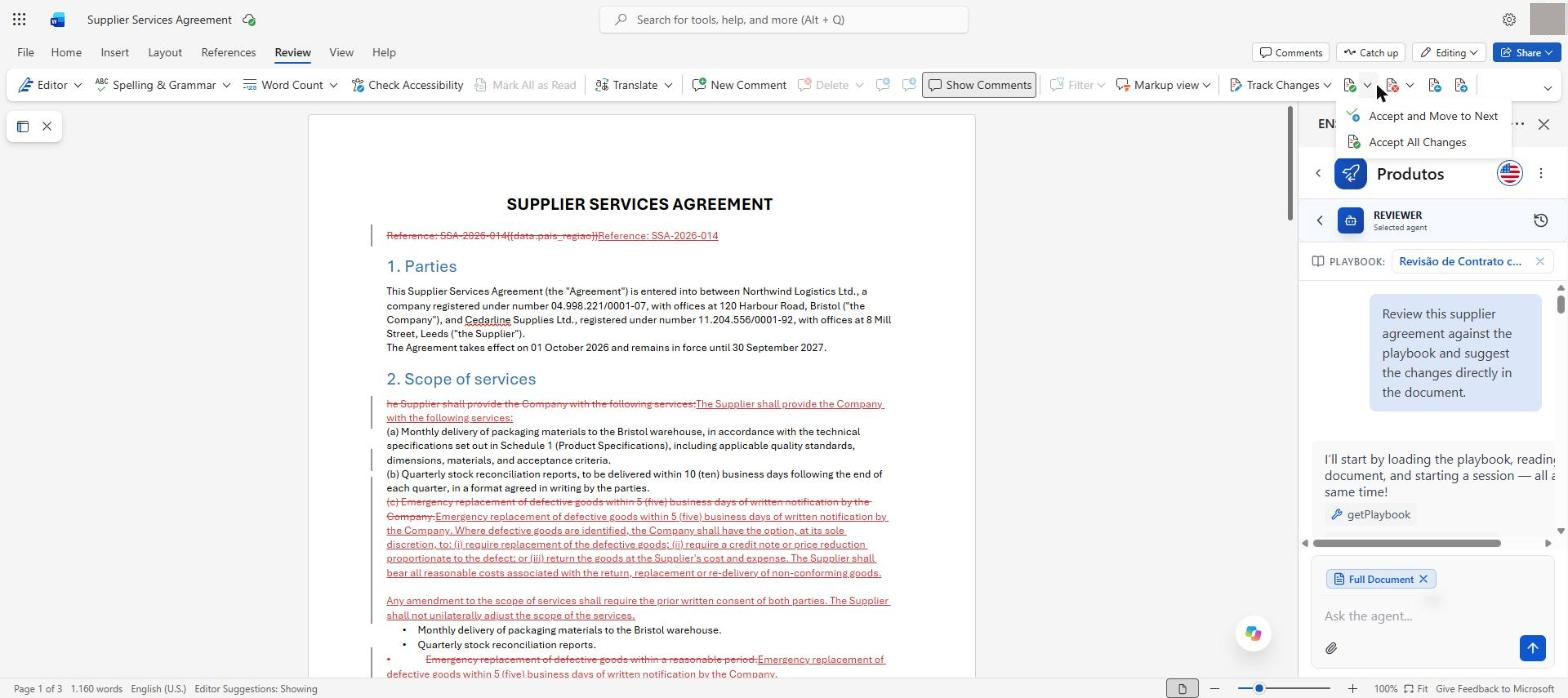Open the Reject dropdown arrow
1568x698 pixels.
click(x=1410, y=85)
